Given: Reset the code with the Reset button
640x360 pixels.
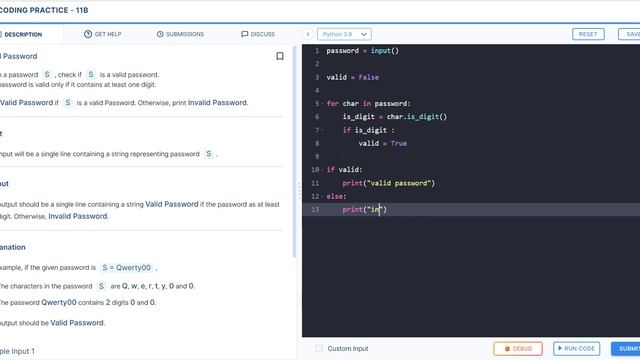Looking at the screenshot, I should 588,34.
